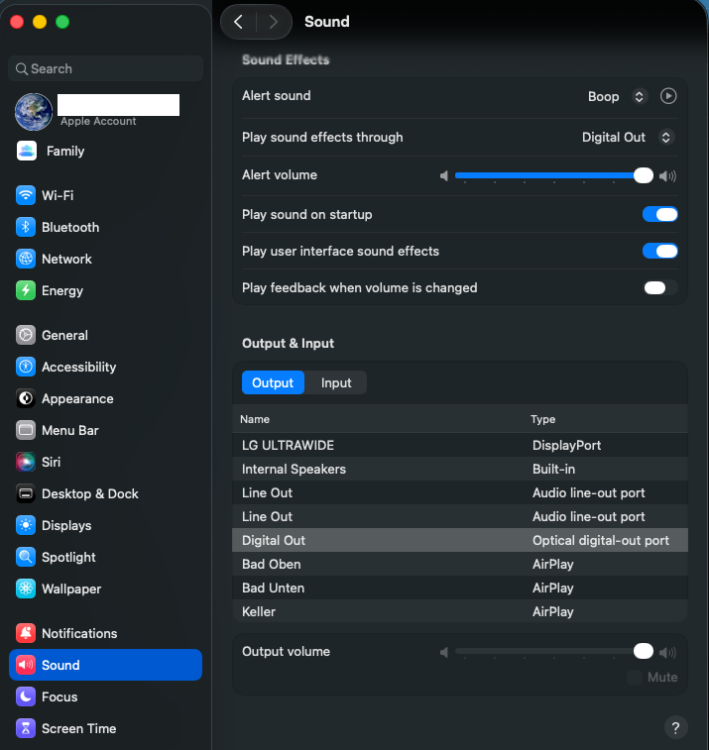The image size is (709, 750).
Task: Open the Sound help question mark
Action: point(676,728)
